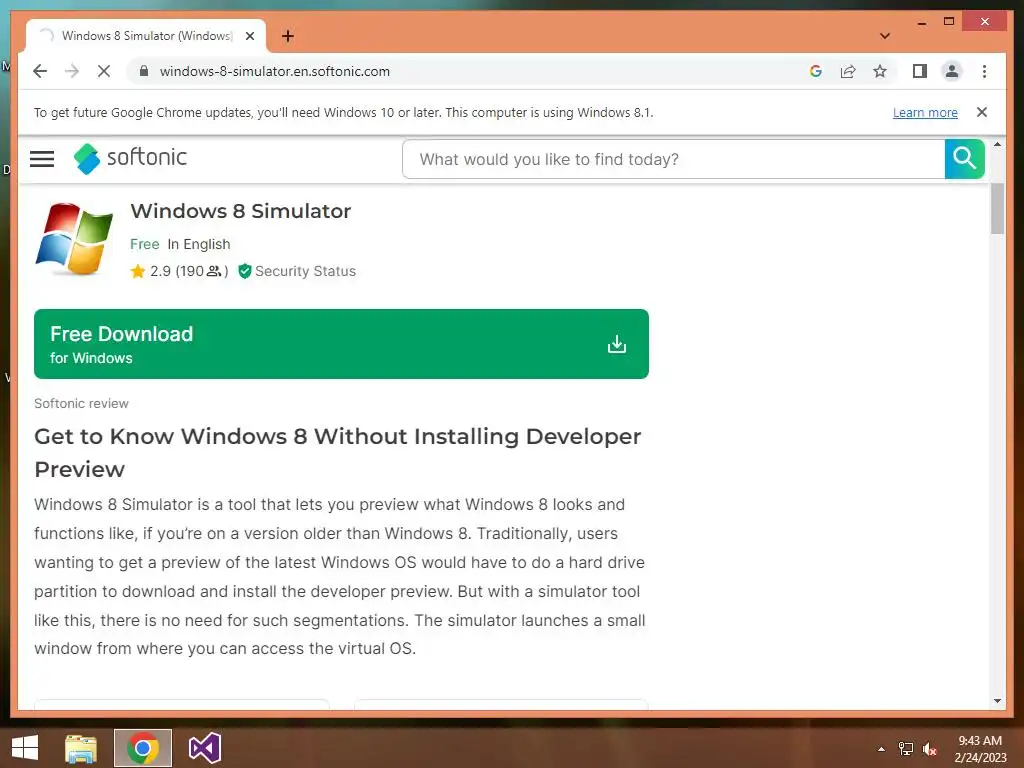Viewport: 1024px width, 768px height.
Task: Click the Windows 8 Simulator title
Action: 240,211
